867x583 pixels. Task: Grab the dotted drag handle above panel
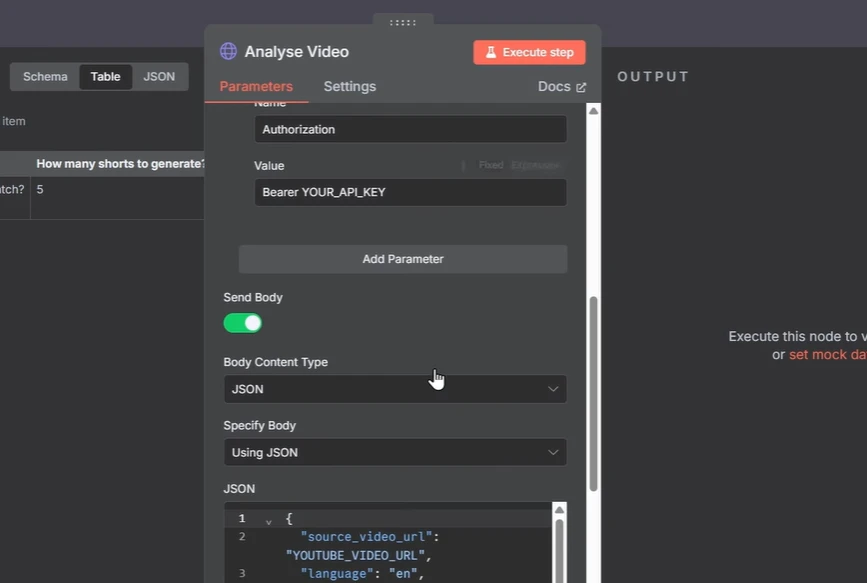coord(403,23)
